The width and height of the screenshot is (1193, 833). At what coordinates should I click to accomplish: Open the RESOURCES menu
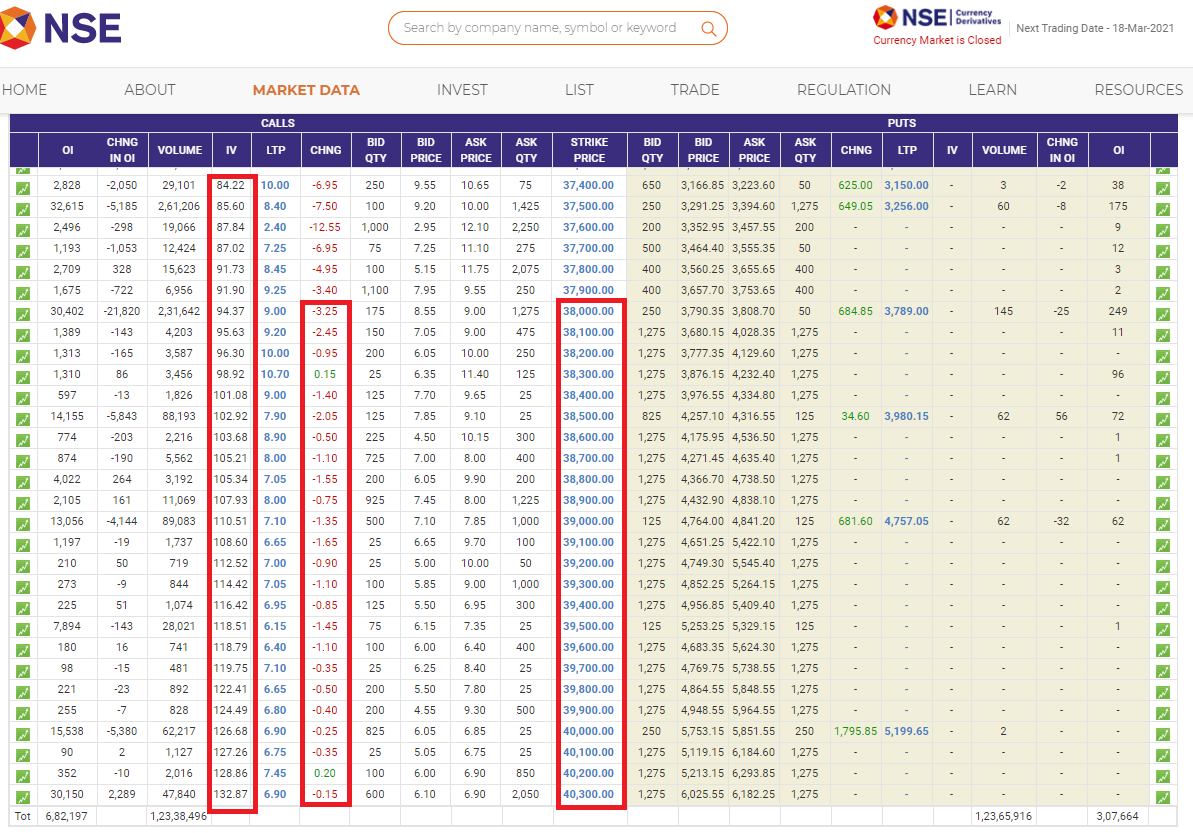point(1138,90)
